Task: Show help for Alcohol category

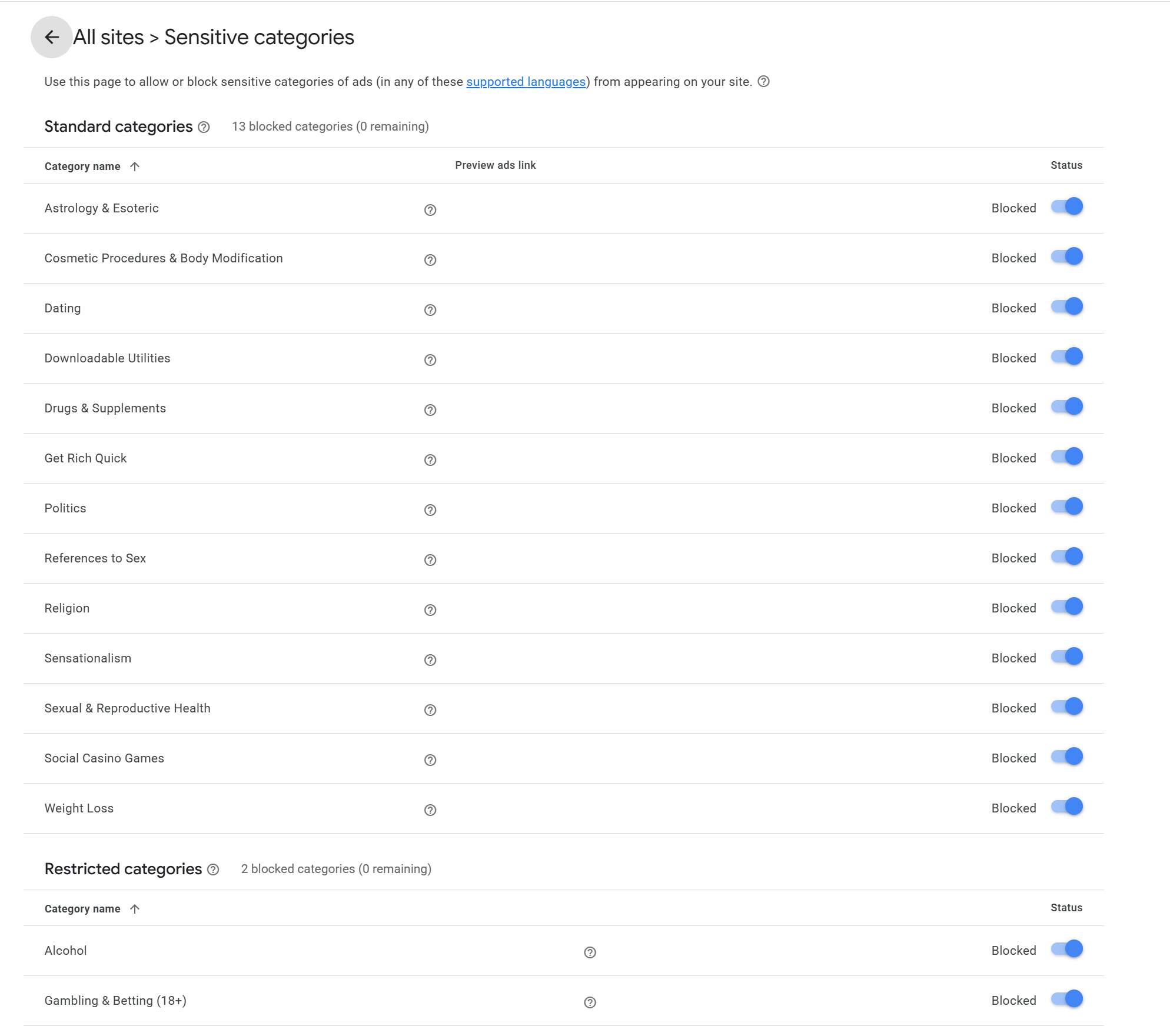Action: [590, 952]
